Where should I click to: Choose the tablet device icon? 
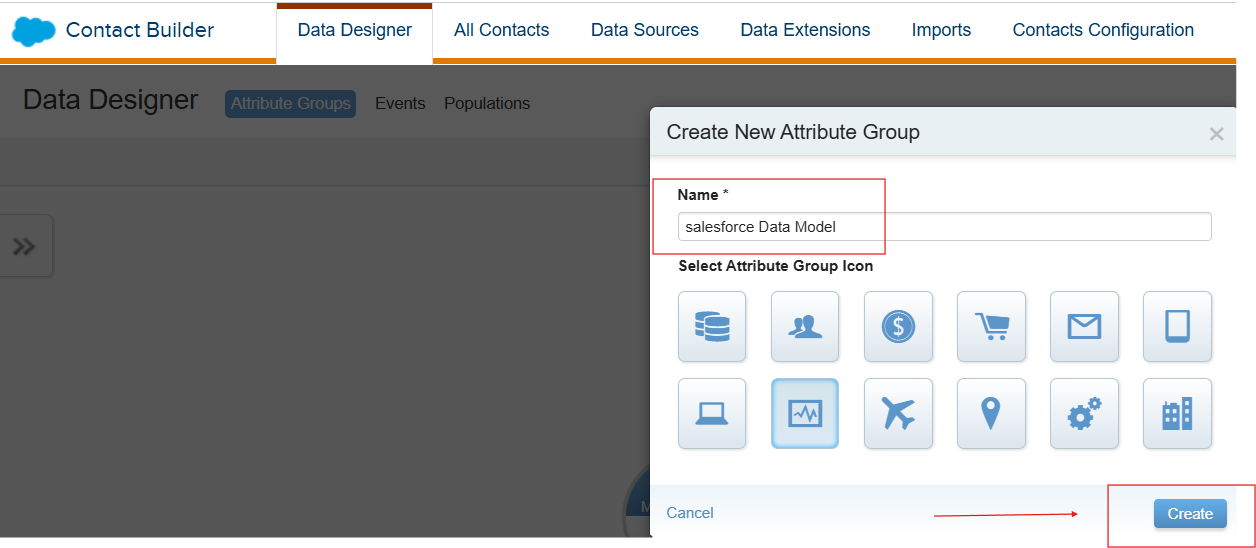(1177, 326)
